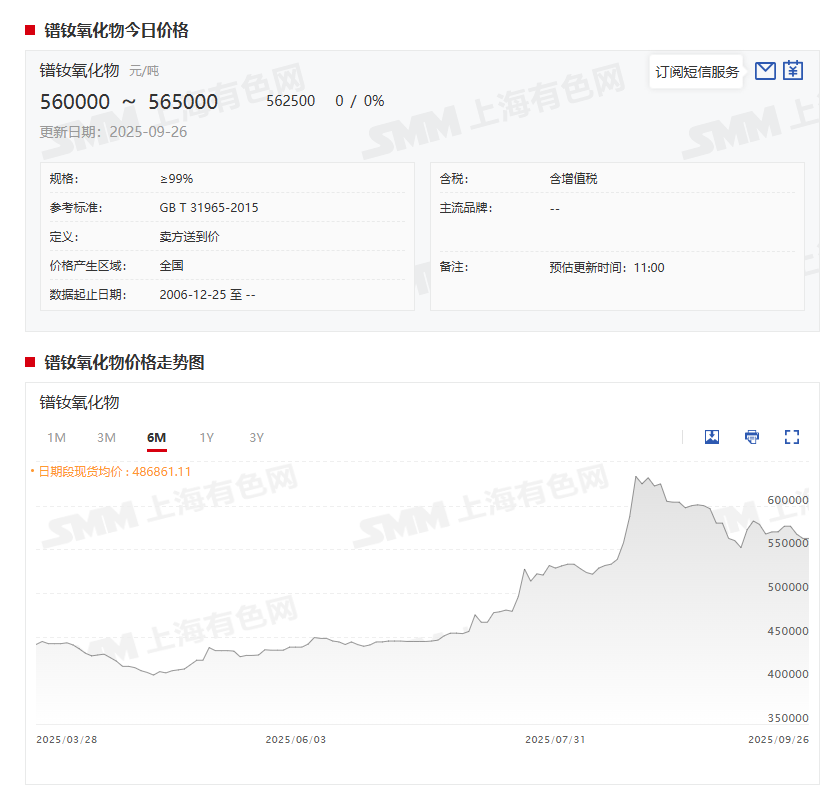Viewport: 826px width, 792px height.
Task: Click the 镨钕氧化物今日价格 section heading
Action: (116, 30)
